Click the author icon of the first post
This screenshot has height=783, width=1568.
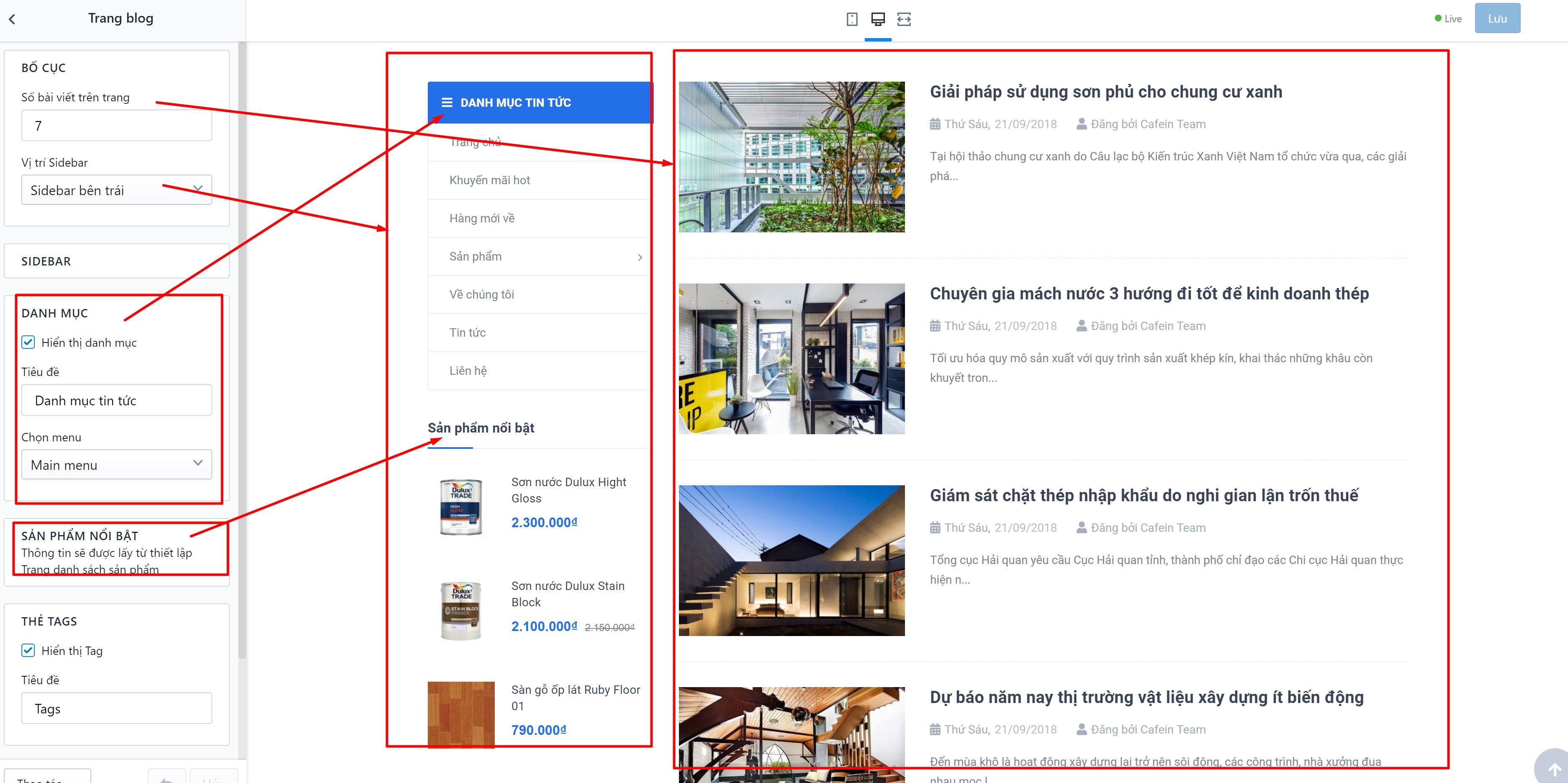pos(1082,124)
